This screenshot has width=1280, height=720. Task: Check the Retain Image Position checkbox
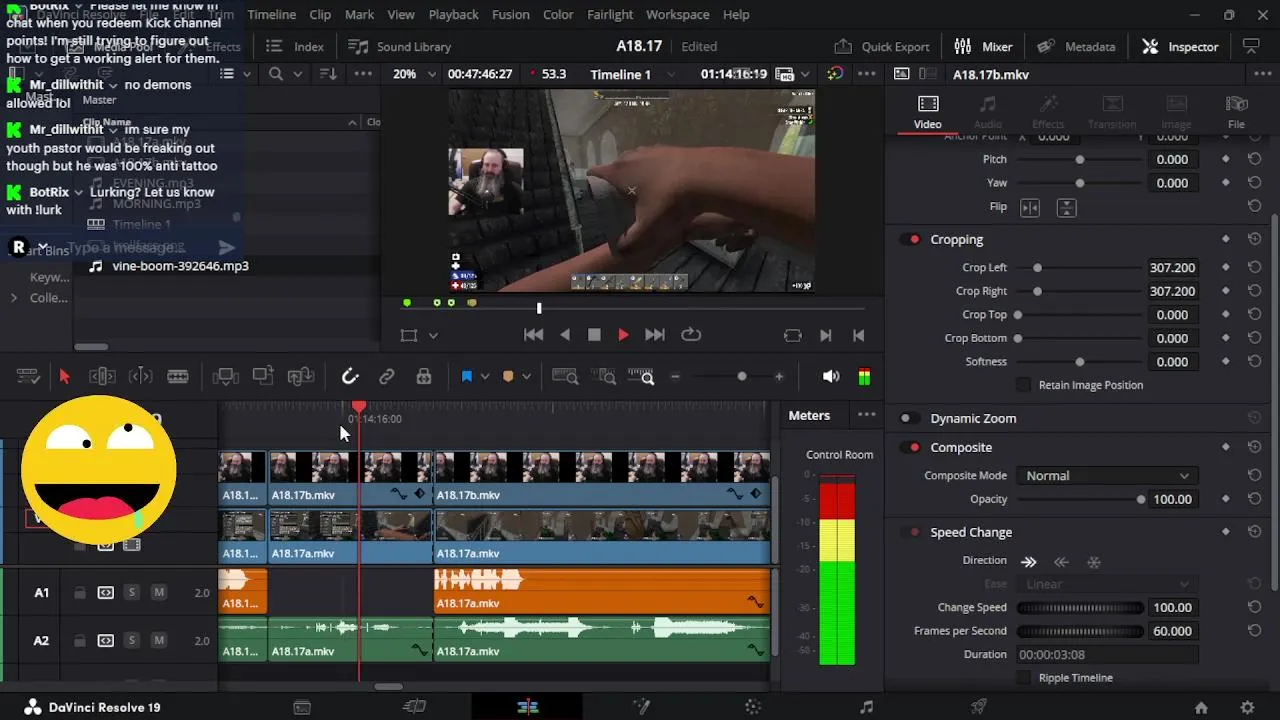click(x=1023, y=385)
